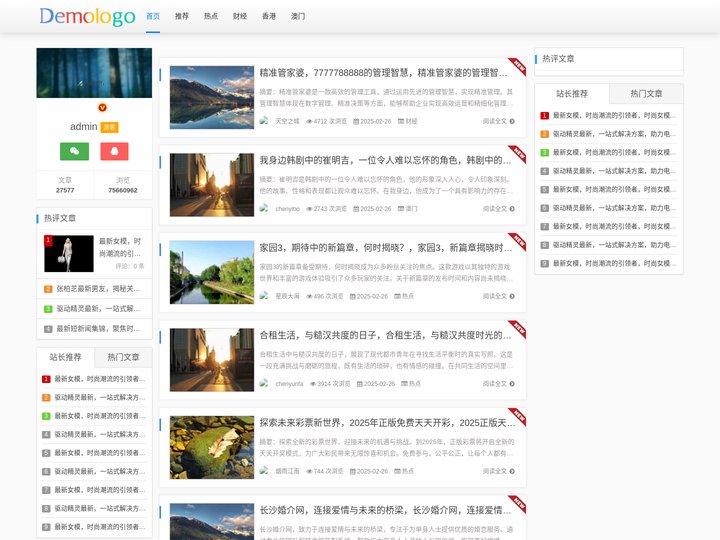The image size is (720, 540).
Task: Click author avatar next to 烟雨江南
Action: pyautogui.click(x=264, y=471)
